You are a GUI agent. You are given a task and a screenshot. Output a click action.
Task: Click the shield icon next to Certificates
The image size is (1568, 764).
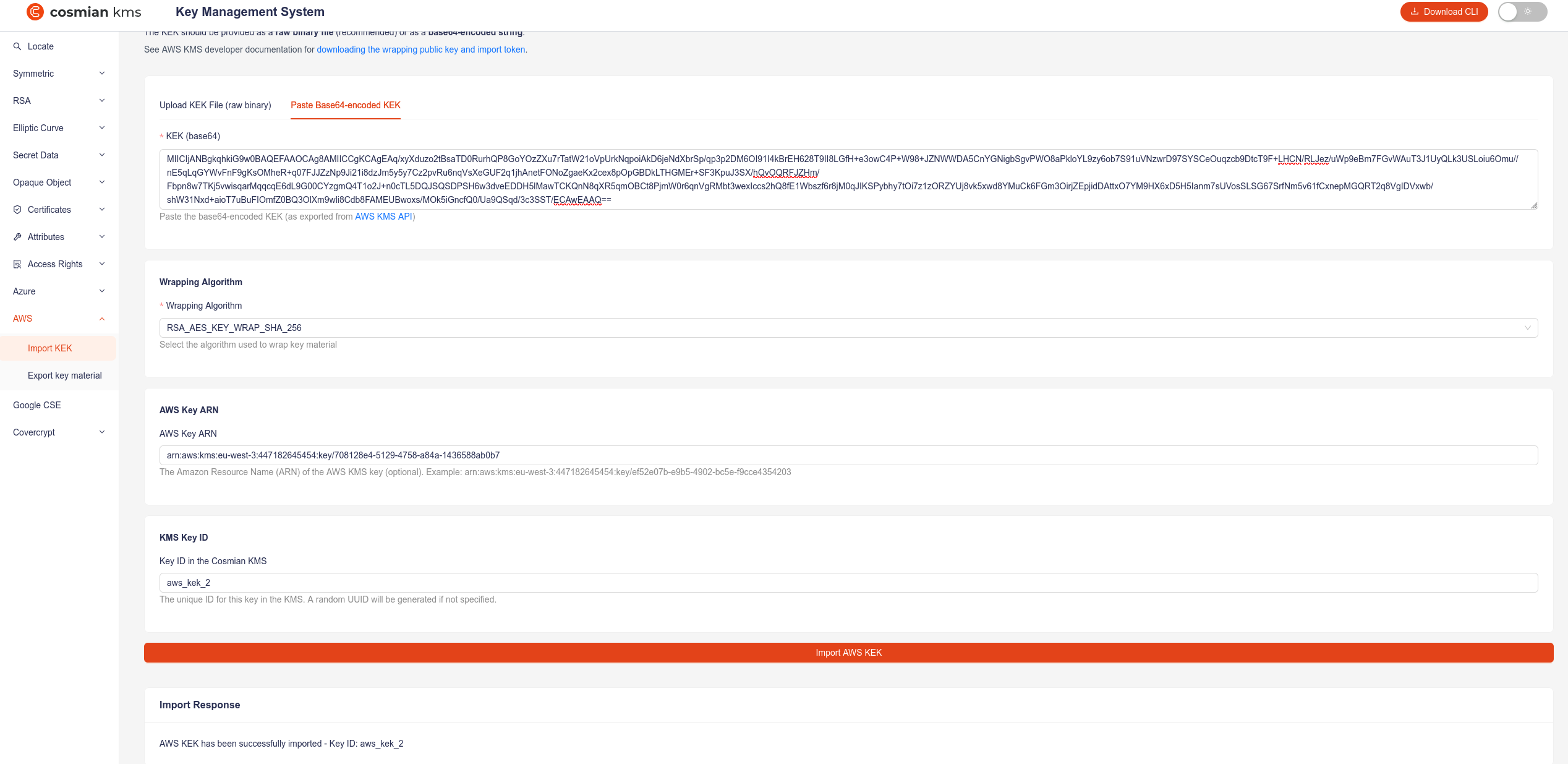18,210
